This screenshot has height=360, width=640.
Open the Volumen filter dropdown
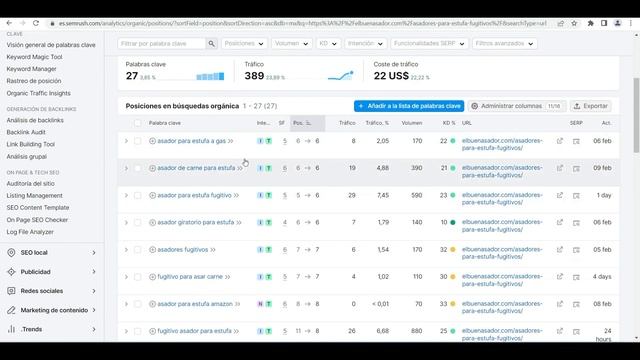pyautogui.click(x=291, y=44)
